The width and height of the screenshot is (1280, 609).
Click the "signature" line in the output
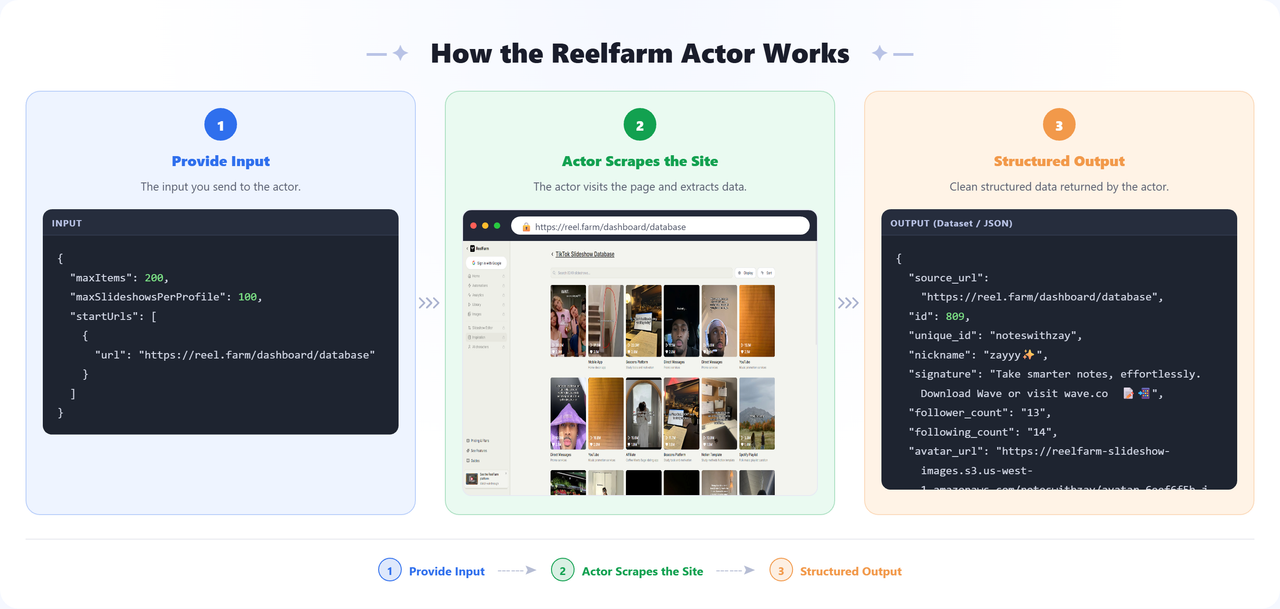pos(1054,374)
